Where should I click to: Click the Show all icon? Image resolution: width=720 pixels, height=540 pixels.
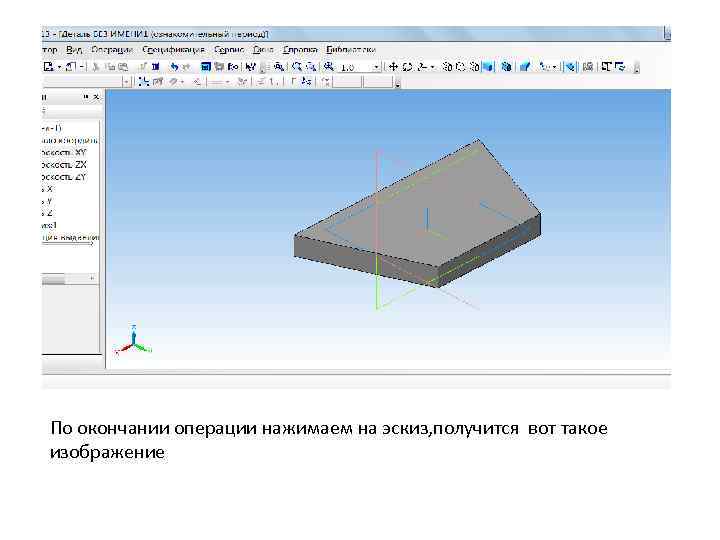pos(588,67)
